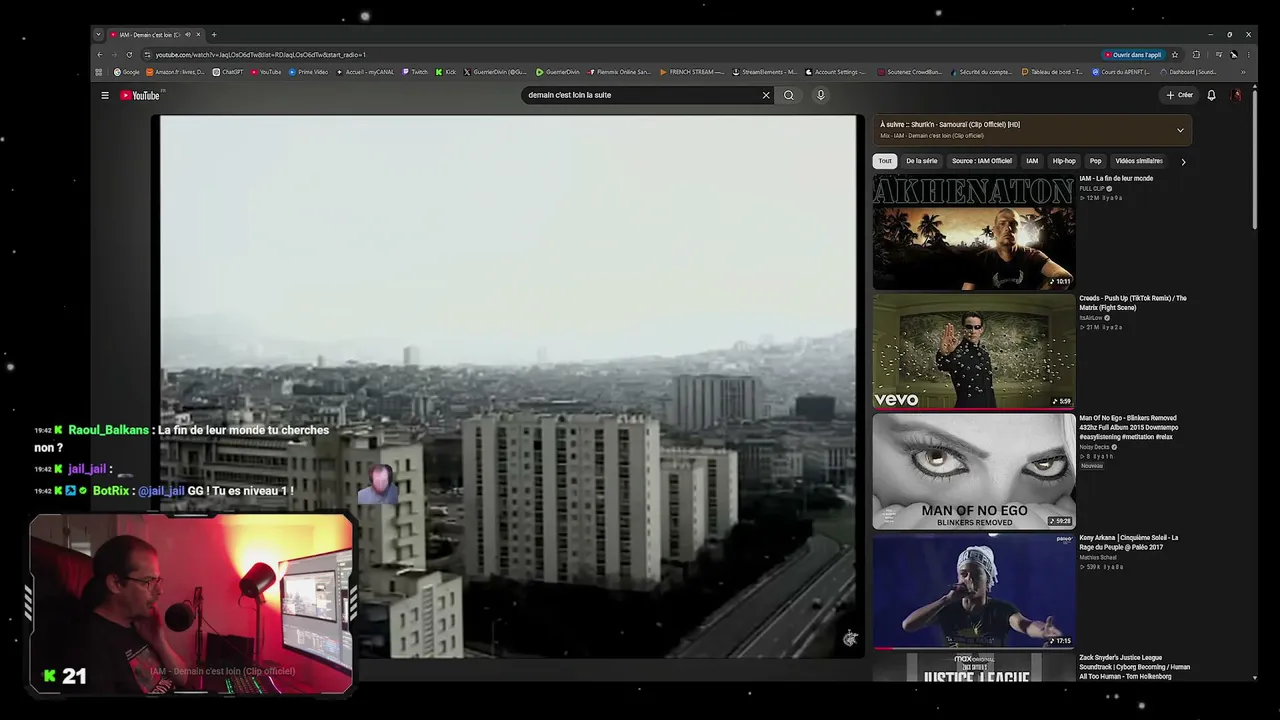Go to YouTube home via the logo
Viewport: 1280px width, 720px height.
click(x=141, y=95)
